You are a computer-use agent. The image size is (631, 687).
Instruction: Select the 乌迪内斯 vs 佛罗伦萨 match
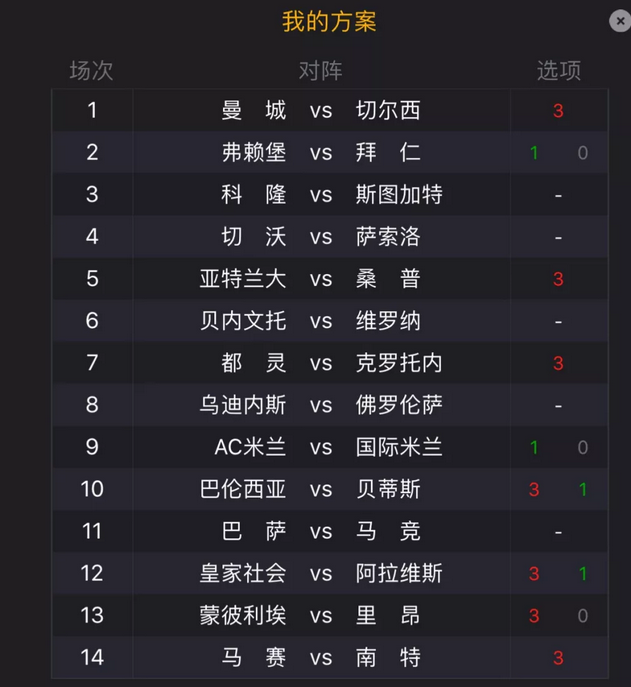tap(330, 405)
